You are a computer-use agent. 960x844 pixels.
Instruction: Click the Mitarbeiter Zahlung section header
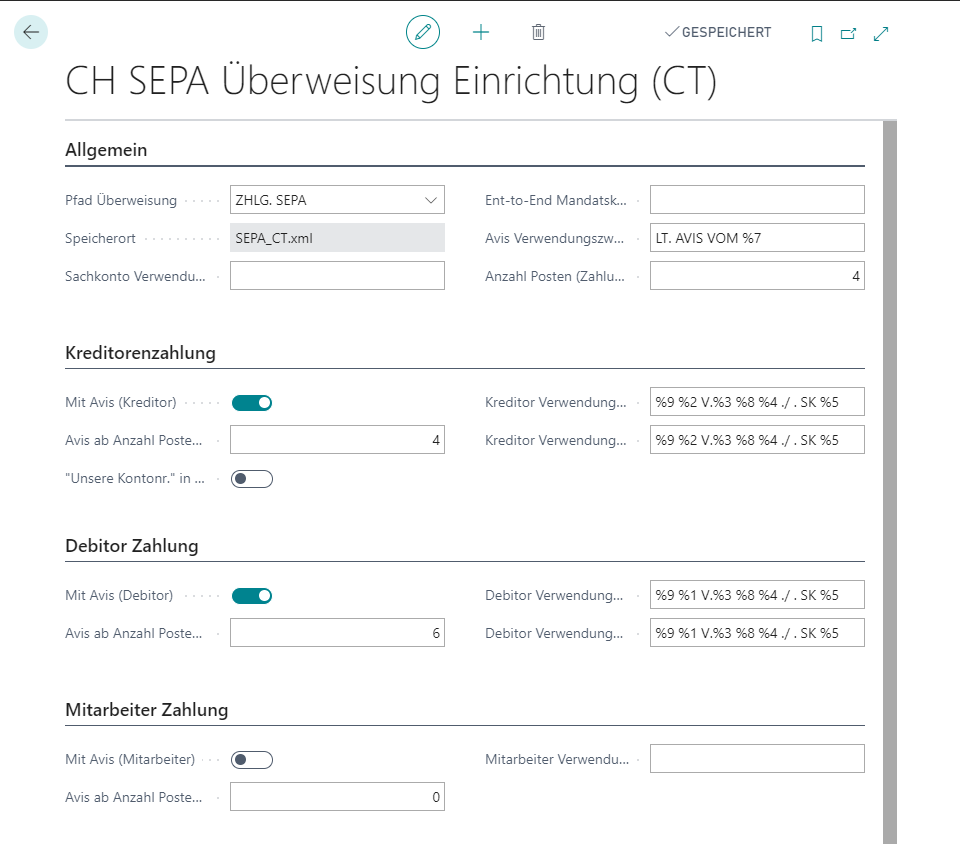pos(145,709)
